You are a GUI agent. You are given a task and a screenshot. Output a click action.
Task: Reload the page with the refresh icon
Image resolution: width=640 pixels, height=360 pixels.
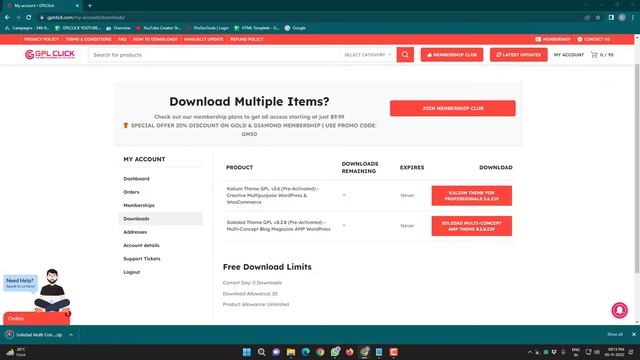pyautogui.click(x=29, y=18)
